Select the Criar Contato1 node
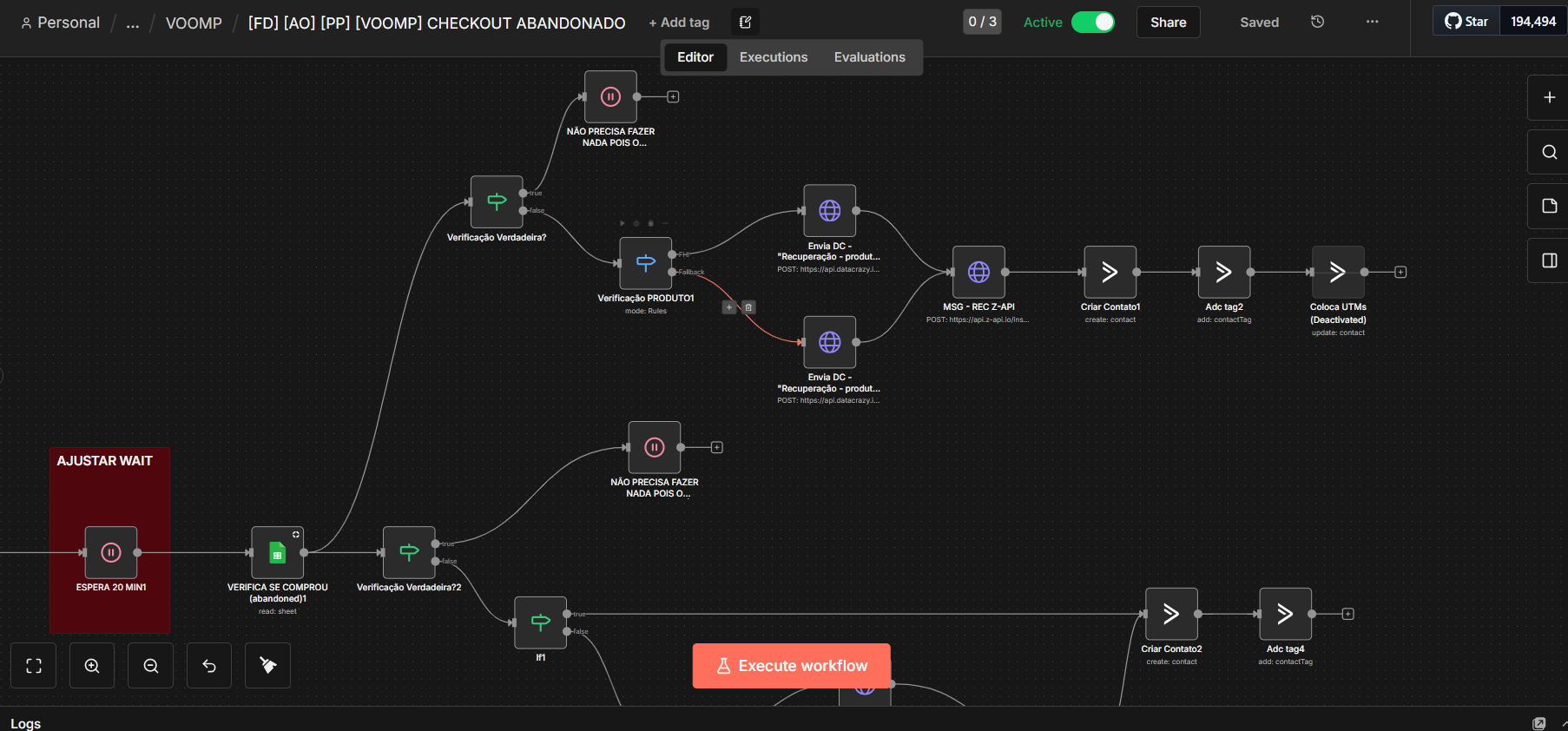Viewport: 1568px width, 731px height. [1110, 272]
